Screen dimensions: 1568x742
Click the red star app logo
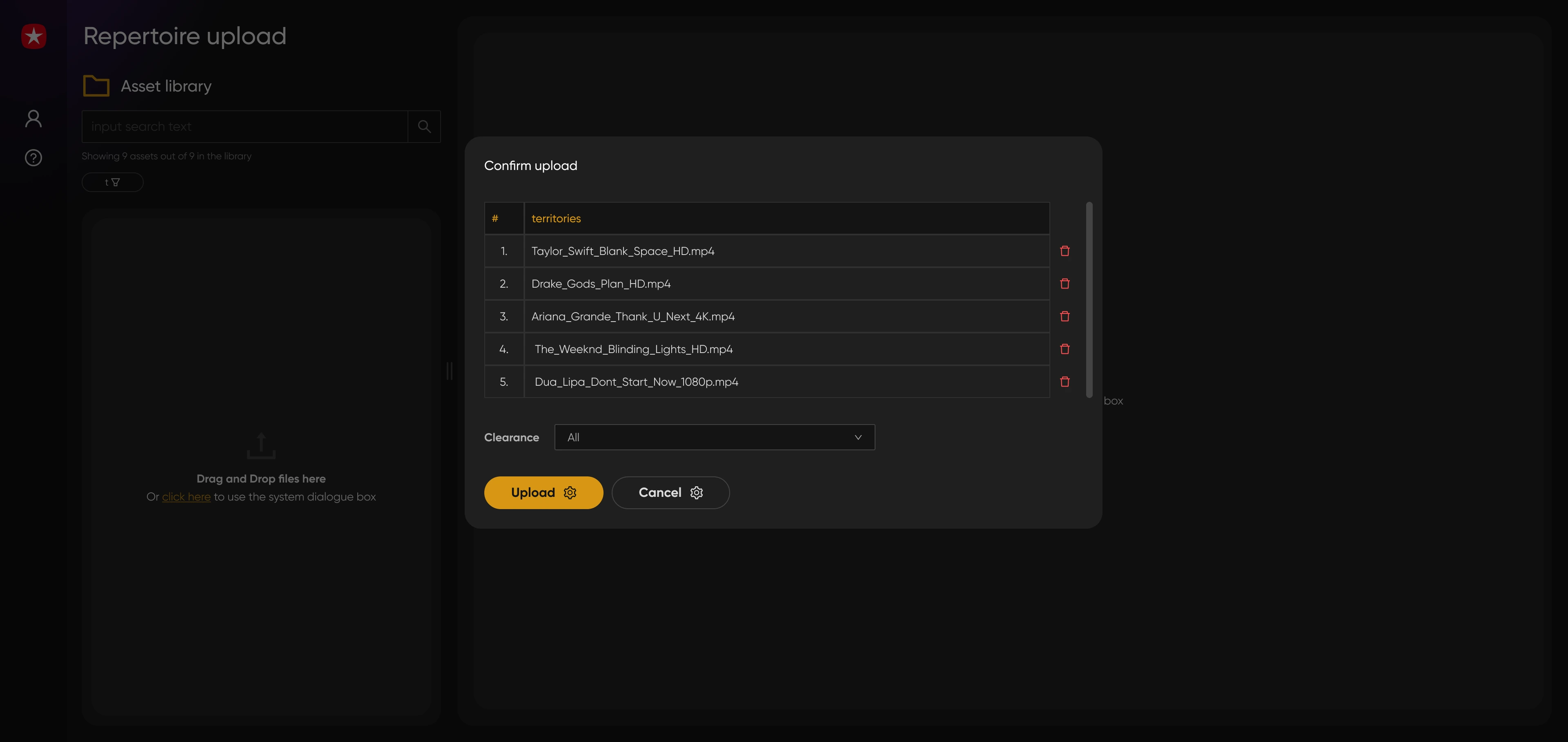coord(33,36)
